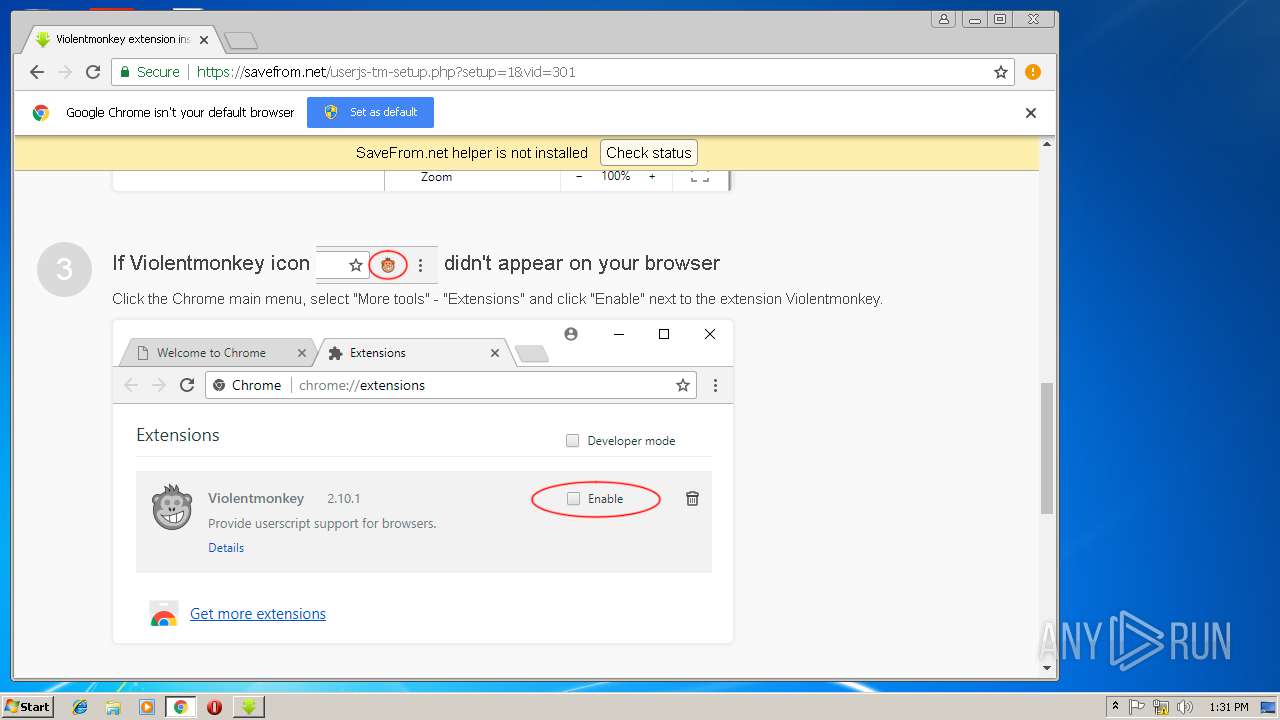This screenshot has width=1280, height=720.
Task: Open a new browser tab
Action: point(241,40)
